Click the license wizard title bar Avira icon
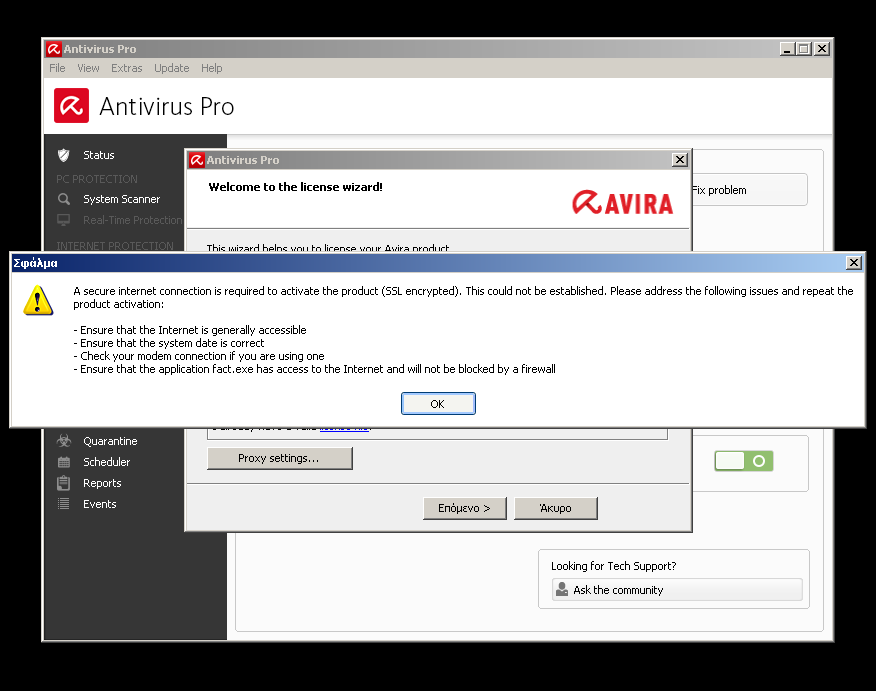This screenshot has width=876, height=691. [197, 160]
